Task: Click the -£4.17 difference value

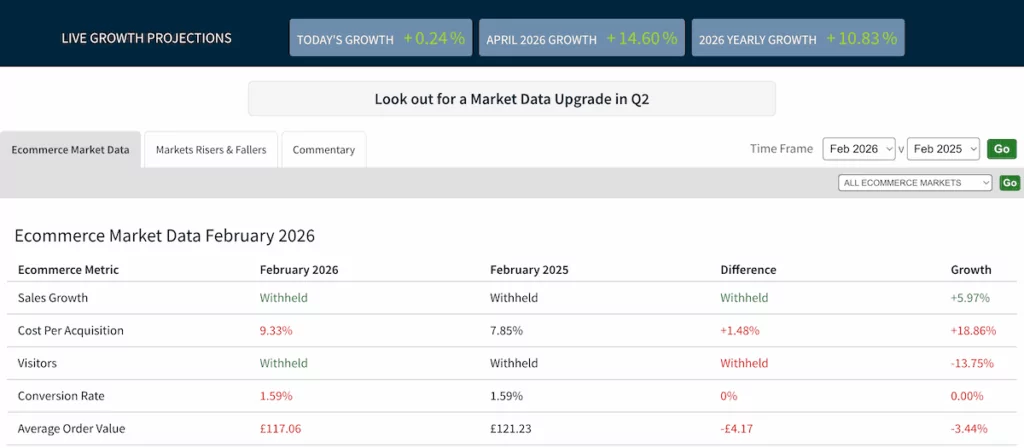Action: coord(739,429)
